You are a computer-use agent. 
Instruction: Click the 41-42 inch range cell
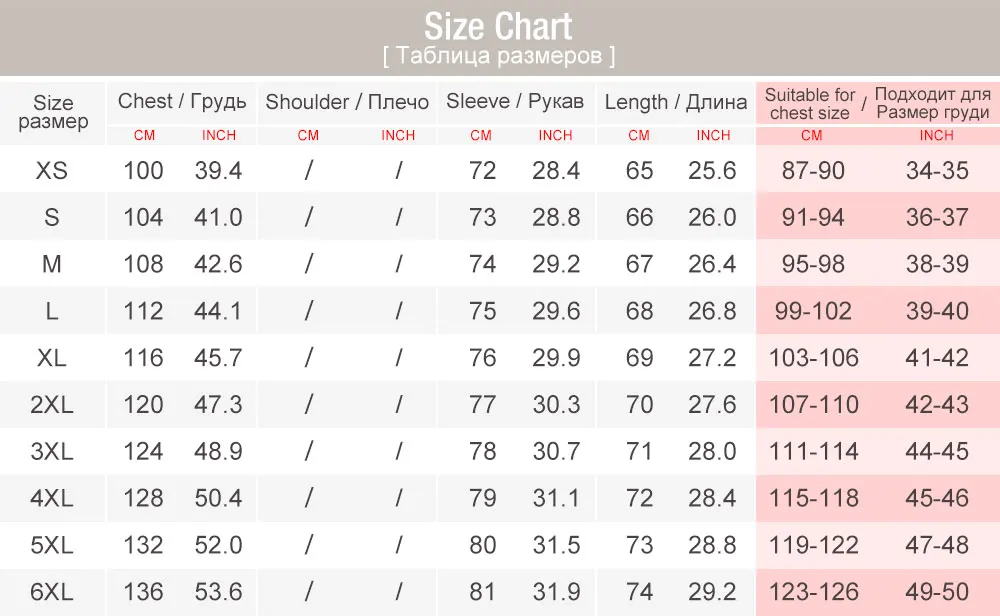937,358
